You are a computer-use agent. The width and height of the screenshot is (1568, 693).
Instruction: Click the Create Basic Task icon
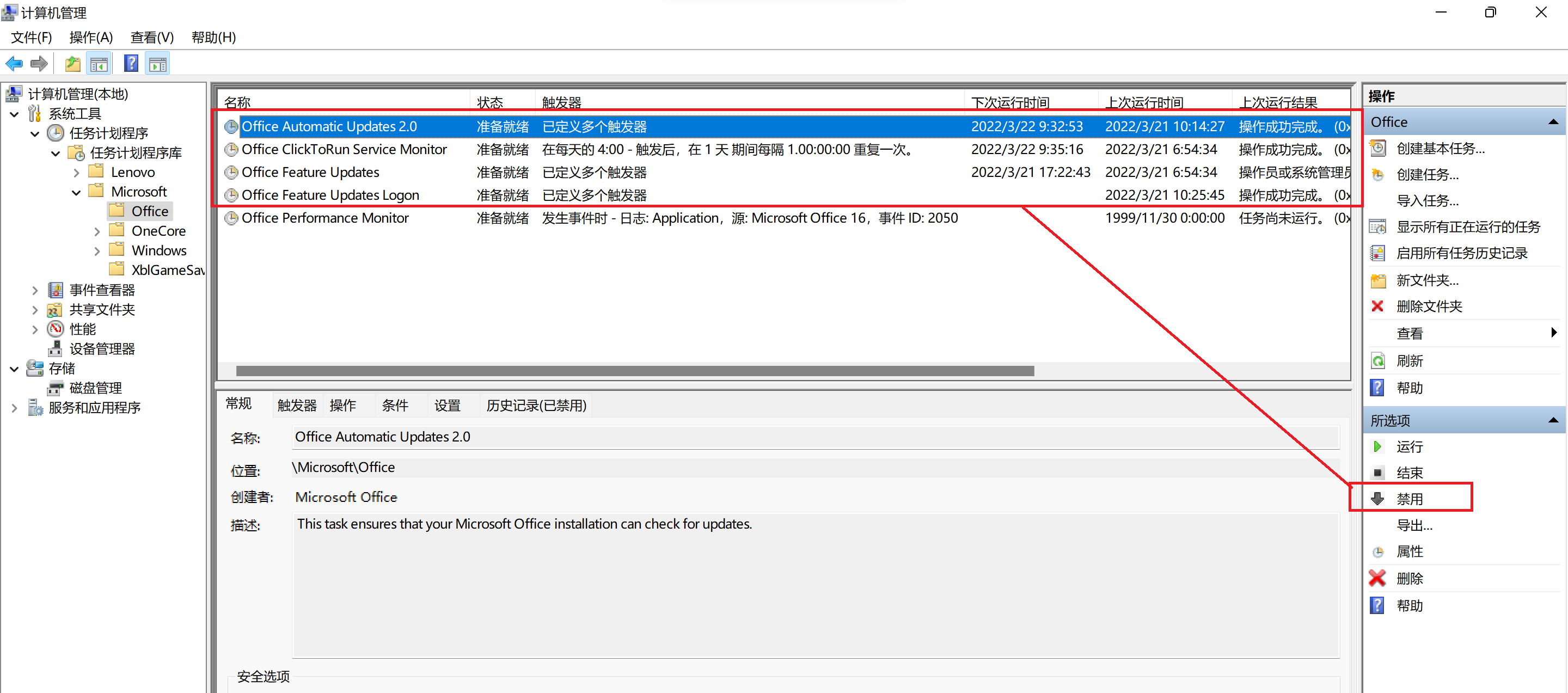pyautogui.click(x=1377, y=149)
